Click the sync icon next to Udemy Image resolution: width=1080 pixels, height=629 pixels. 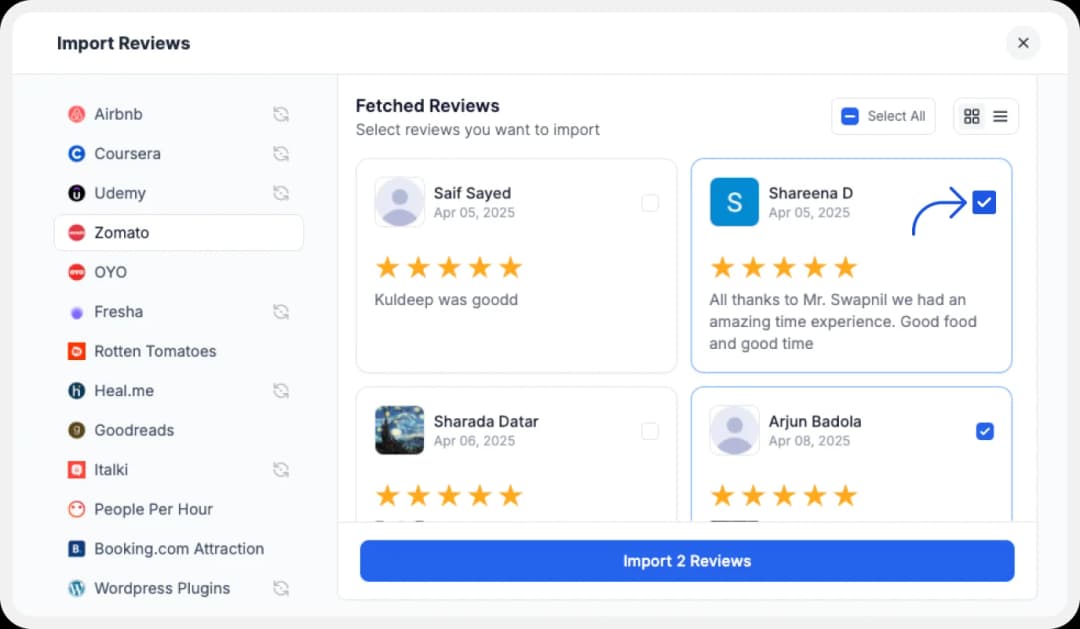281,193
